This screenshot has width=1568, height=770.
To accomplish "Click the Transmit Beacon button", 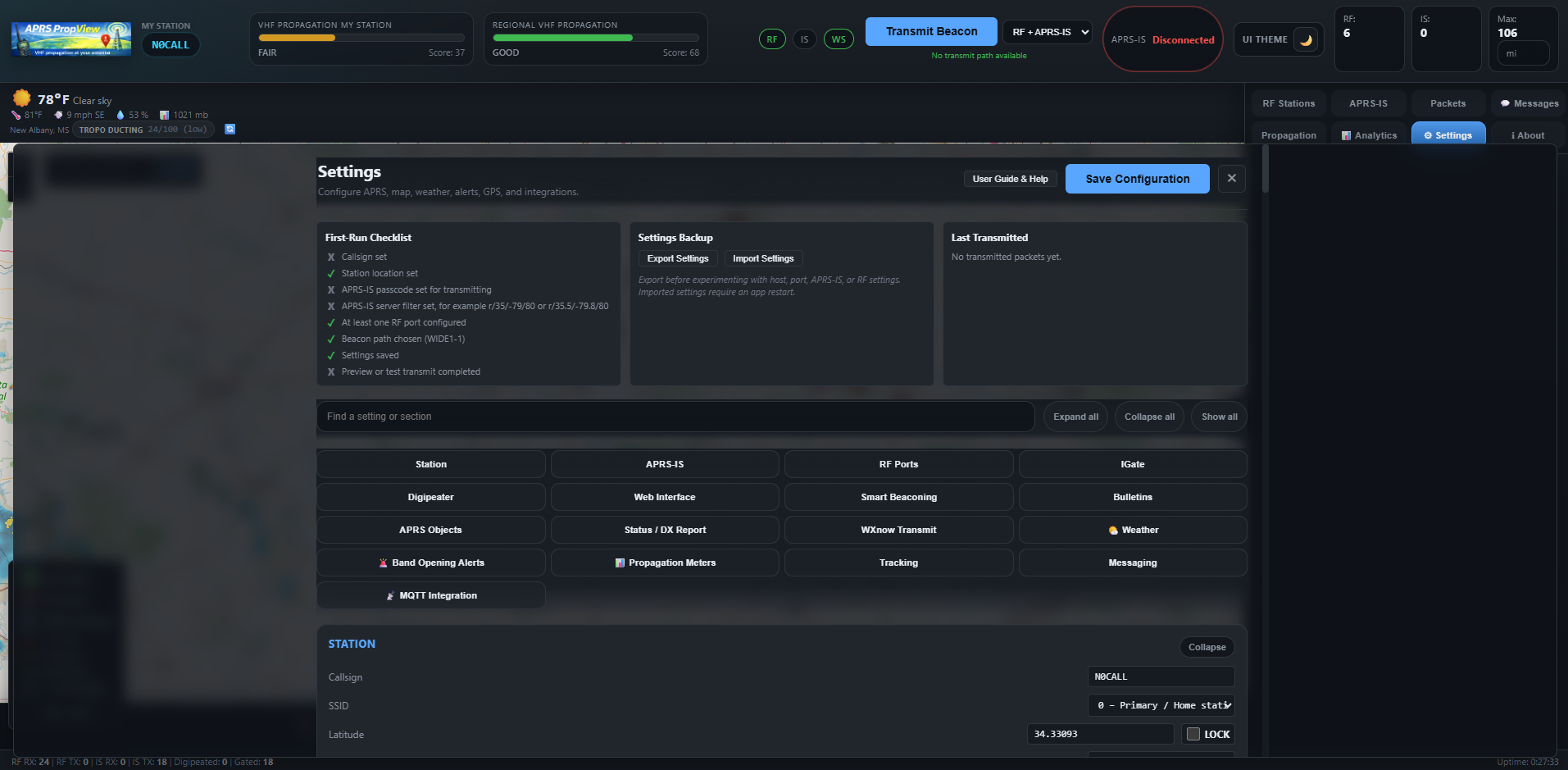I will click(931, 31).
